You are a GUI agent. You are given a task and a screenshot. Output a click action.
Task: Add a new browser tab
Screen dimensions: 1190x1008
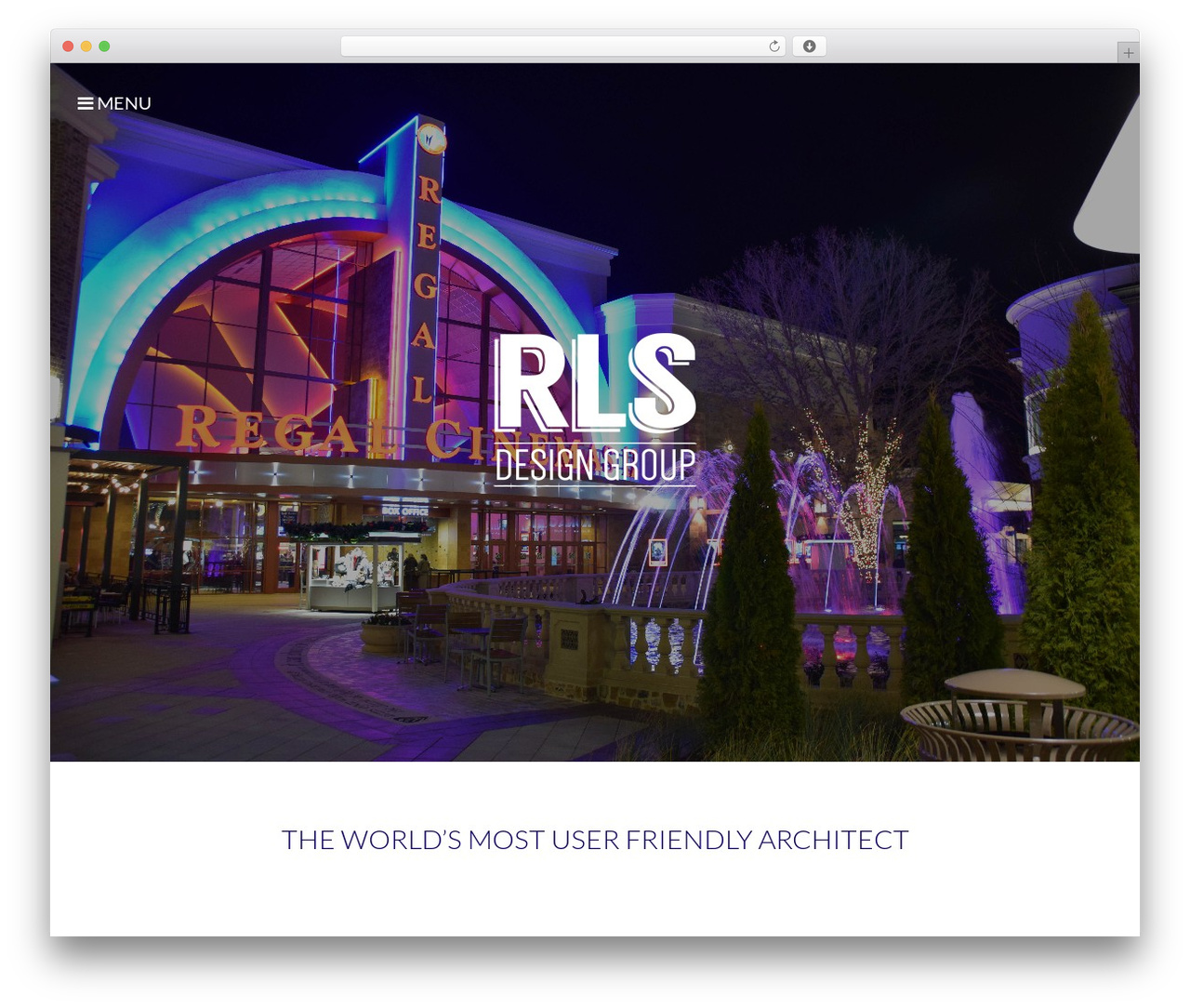1128,53
